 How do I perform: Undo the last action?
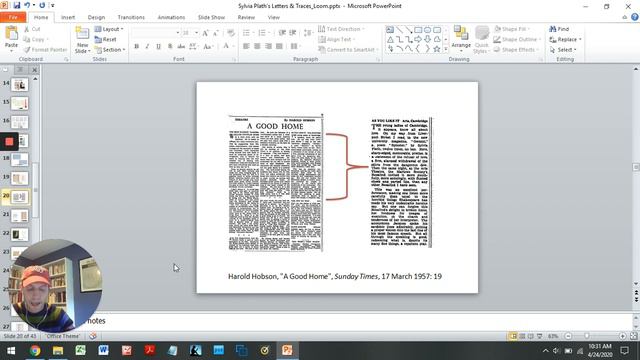(x=27, y=5)
